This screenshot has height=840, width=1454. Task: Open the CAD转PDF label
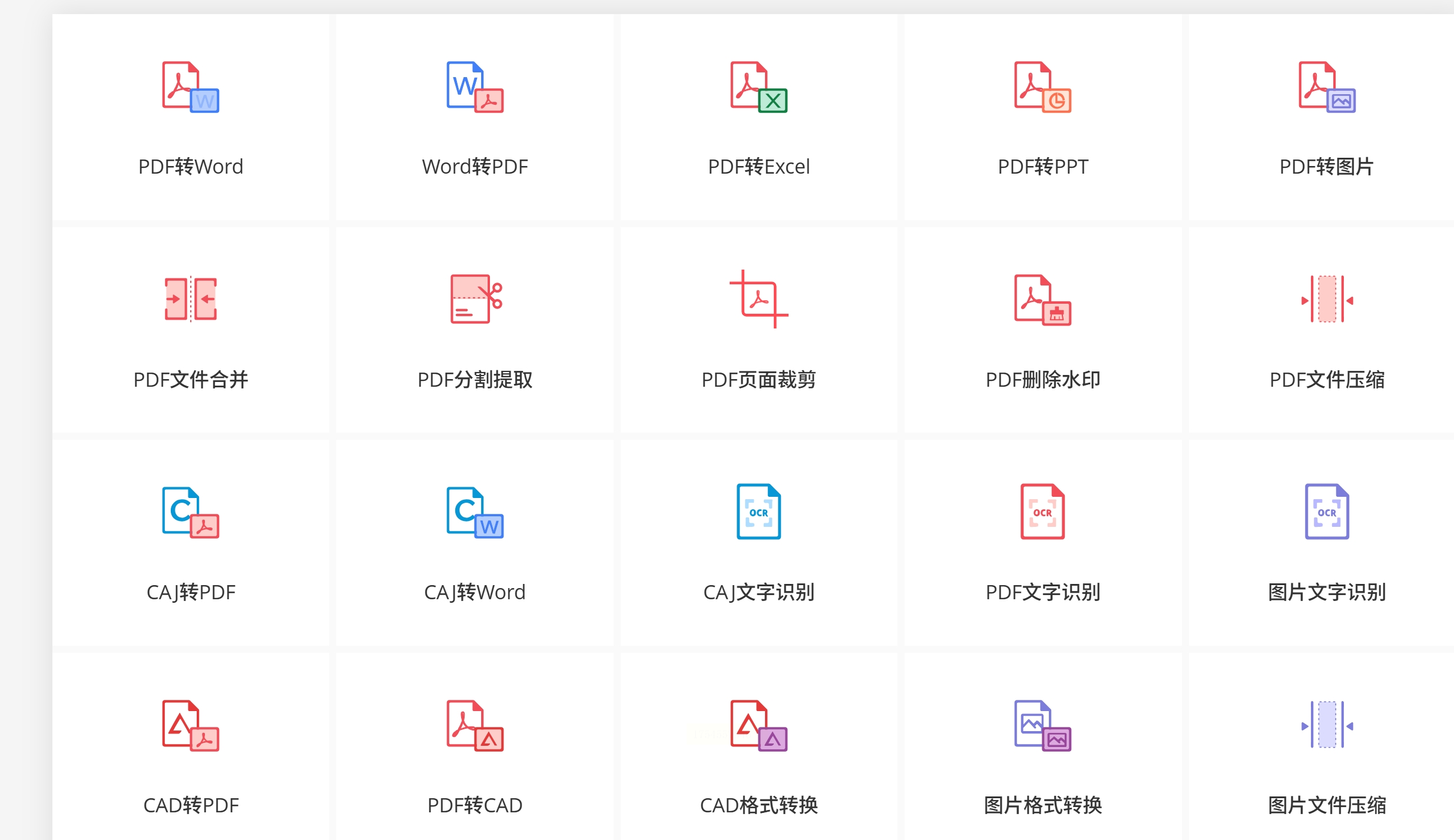coord(191,805)
